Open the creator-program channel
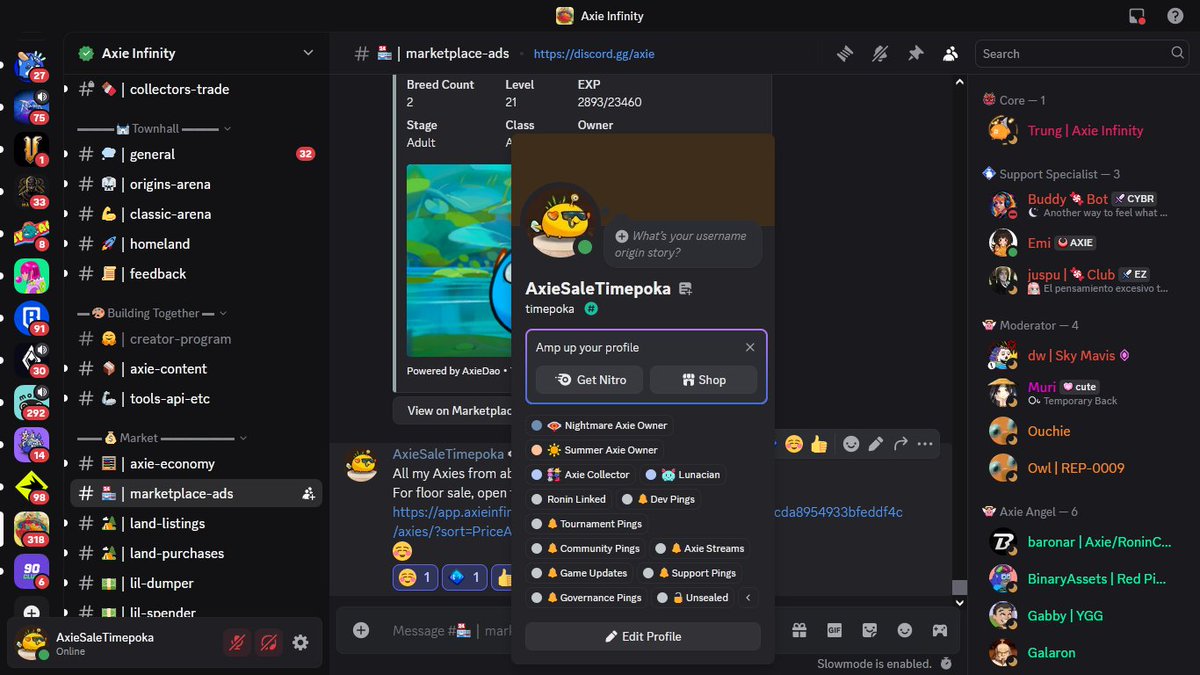Screen dimensions: 1200x675 [196, 339]
